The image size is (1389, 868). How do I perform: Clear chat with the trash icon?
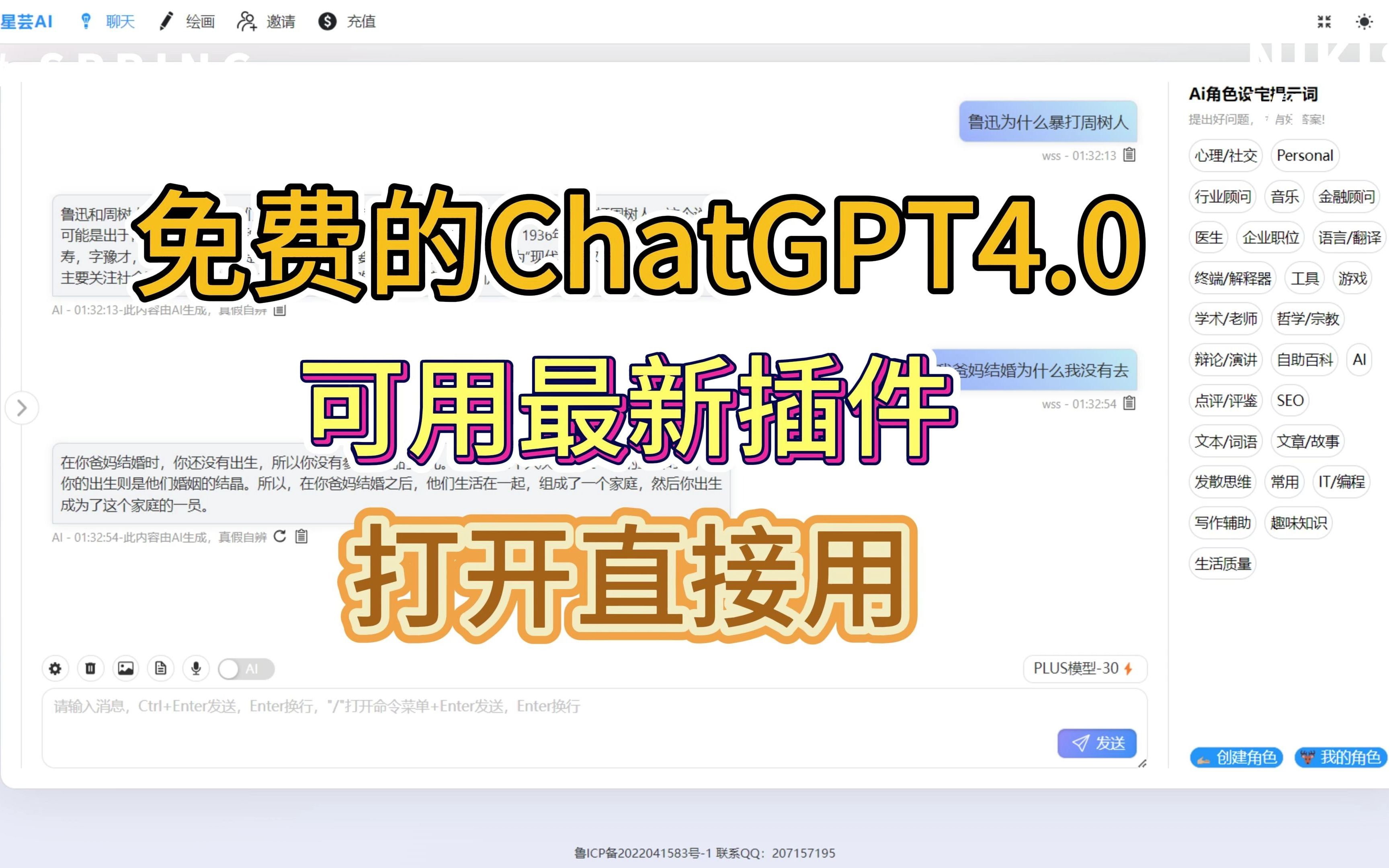pos(91,669)
